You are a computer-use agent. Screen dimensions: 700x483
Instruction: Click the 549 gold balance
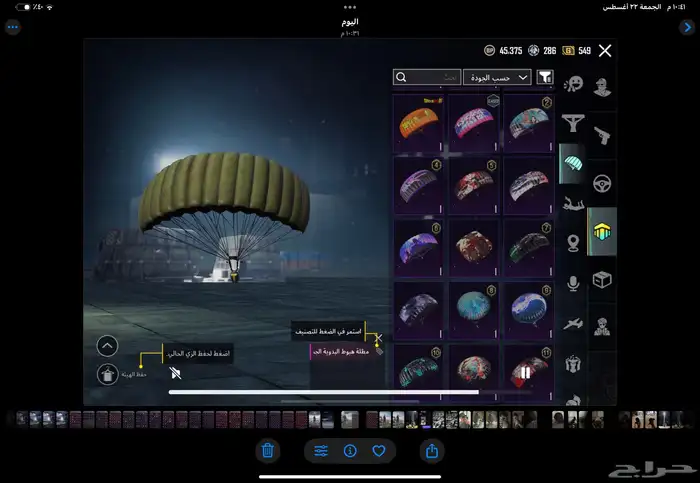(584, 51)
